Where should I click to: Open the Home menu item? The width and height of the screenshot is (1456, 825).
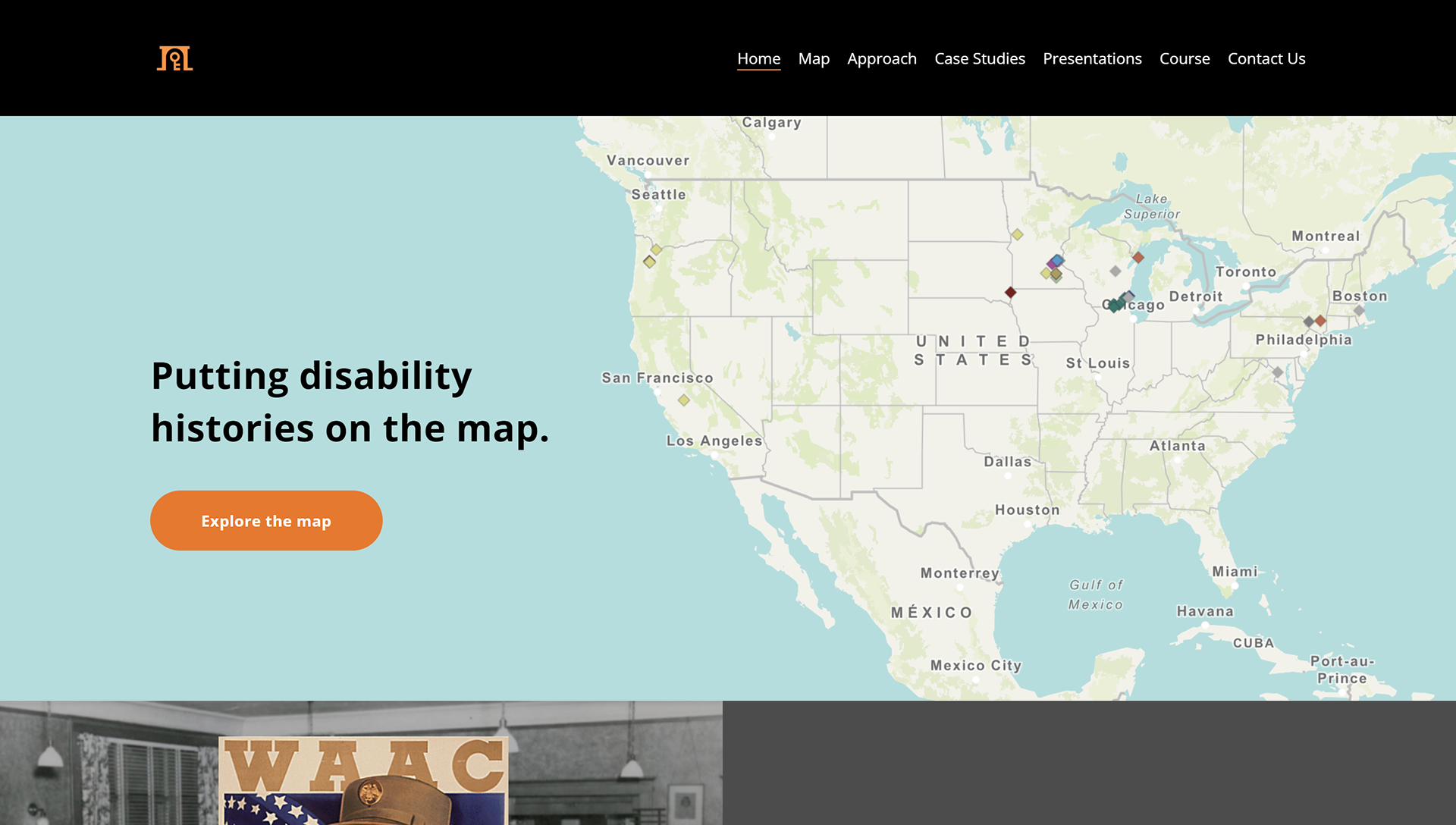click(x=758, y=58)
